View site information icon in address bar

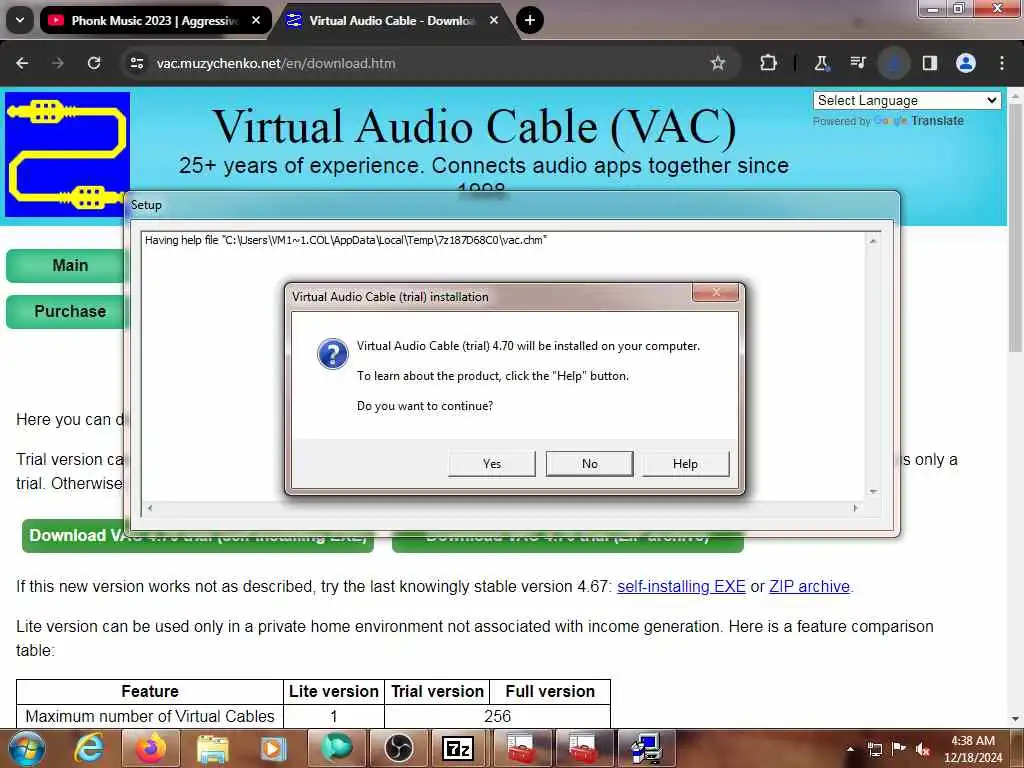[136, 63]
